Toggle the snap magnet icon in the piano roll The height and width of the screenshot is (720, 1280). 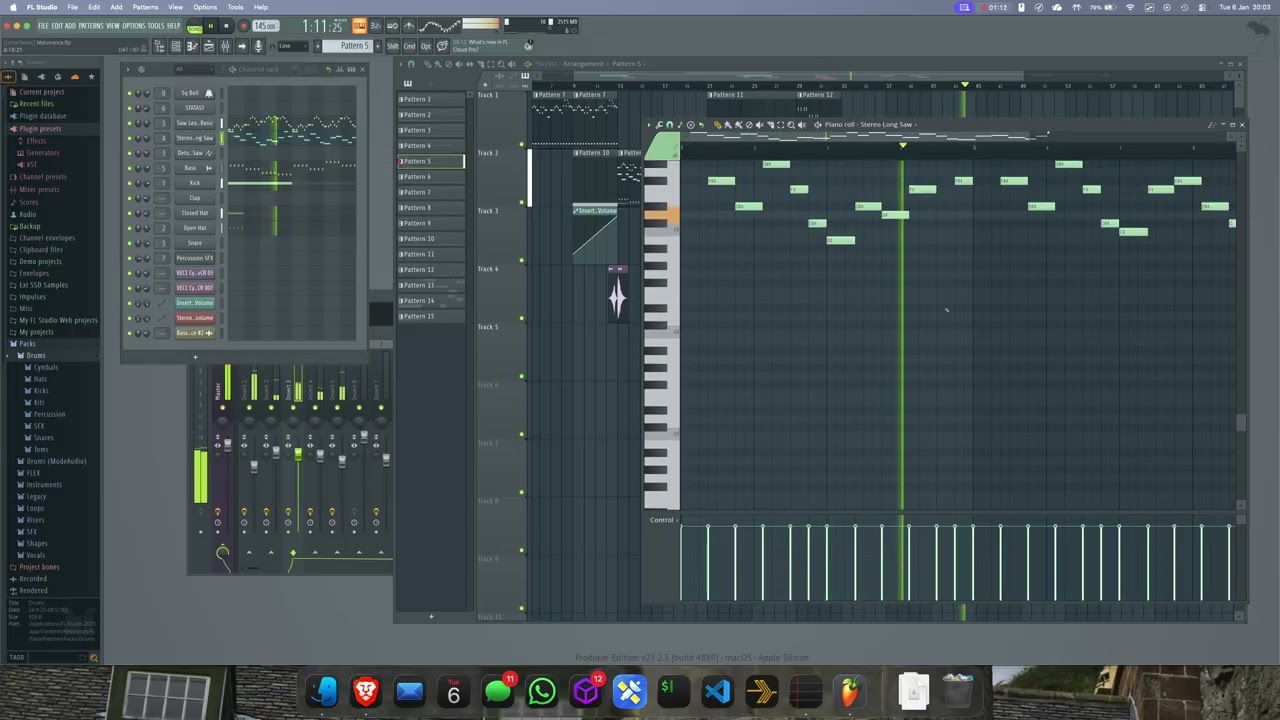click(x=669, y=125)
